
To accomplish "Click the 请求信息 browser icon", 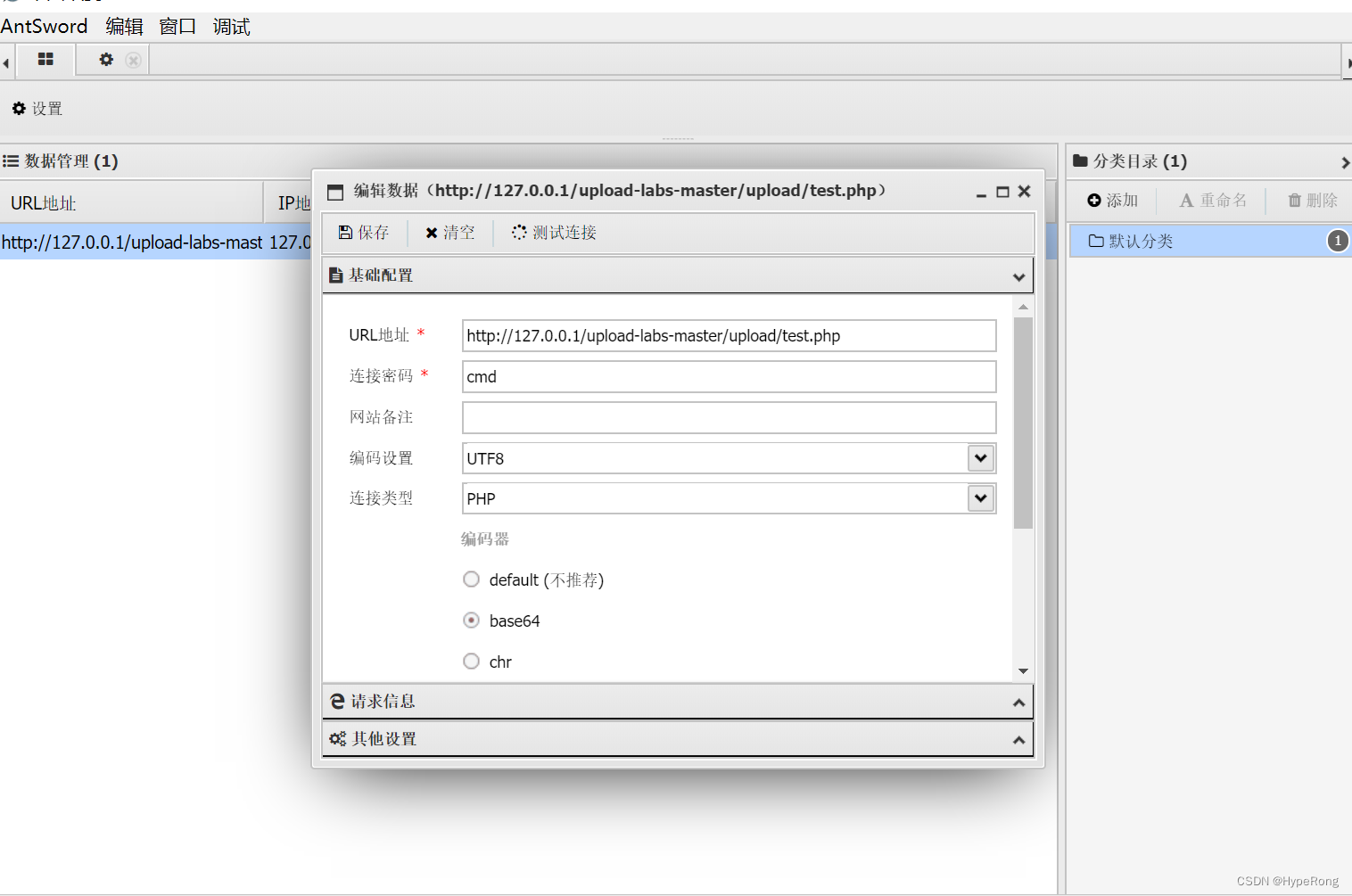I will pyautogui.click(x=337, y=702).
